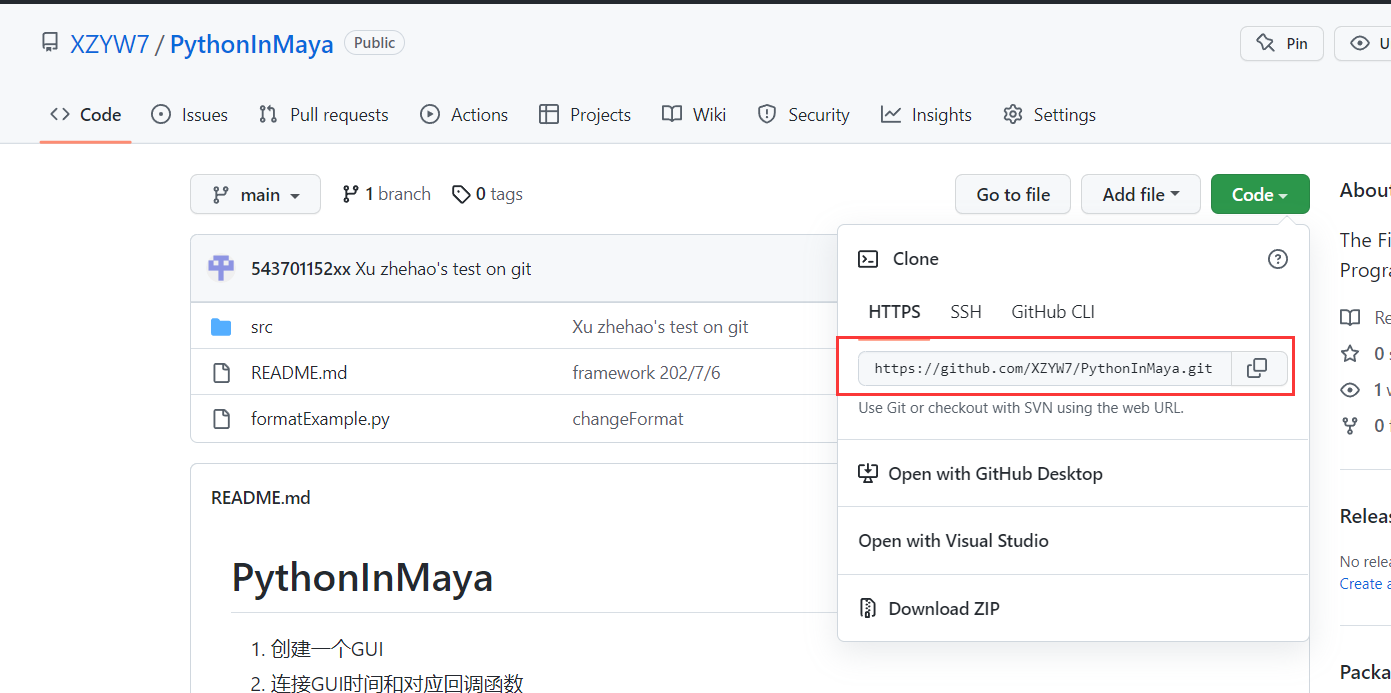Click the Pull requests merge icon
Image resolution: width=1391 pixels, height=693 pixels.
[x=268, y=115]
